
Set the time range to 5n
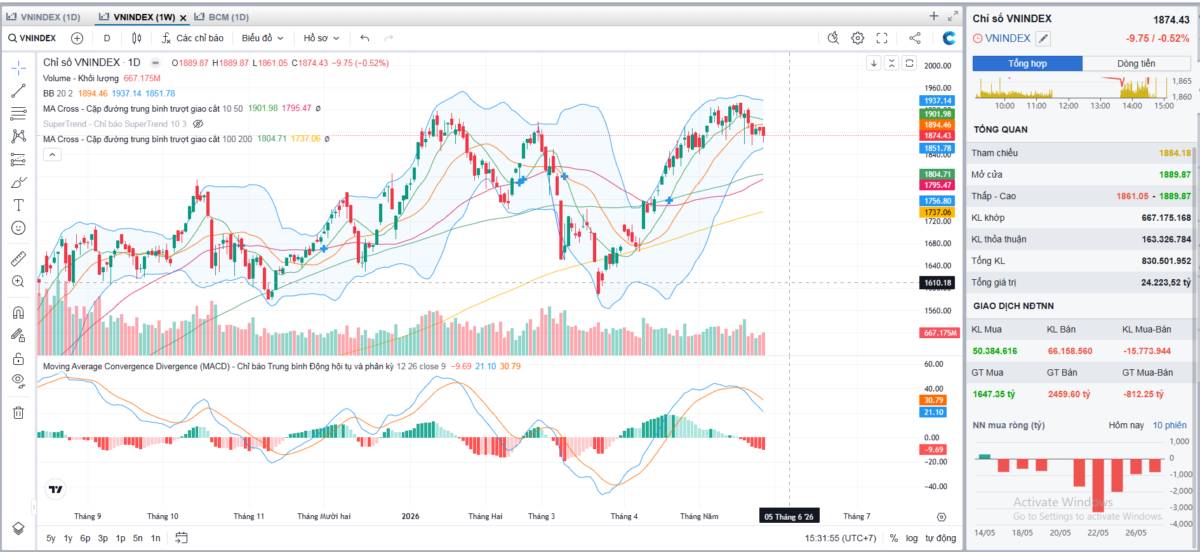138,538
